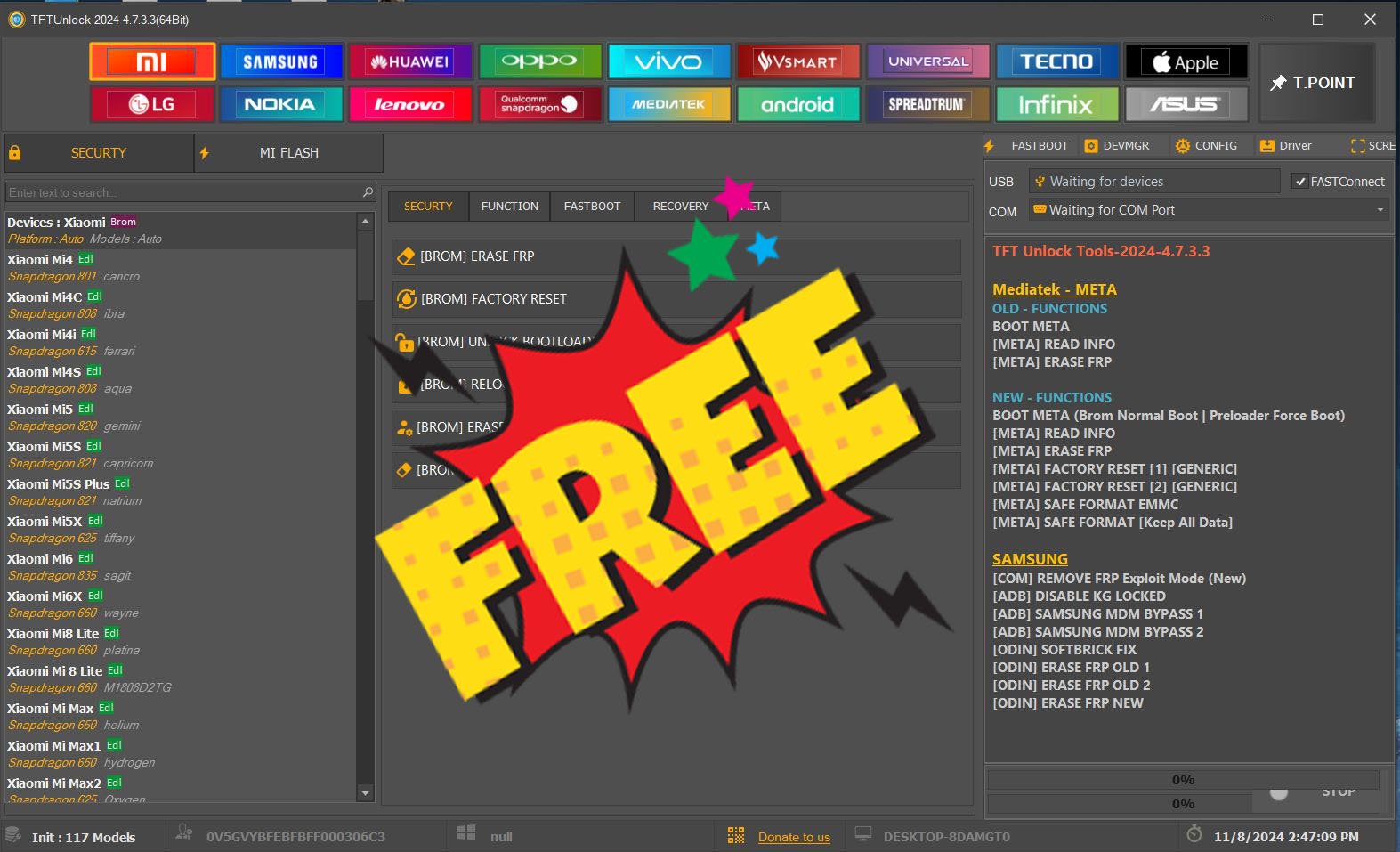Click the device search text field
The image size is (1400, 852).
[182, 192]
